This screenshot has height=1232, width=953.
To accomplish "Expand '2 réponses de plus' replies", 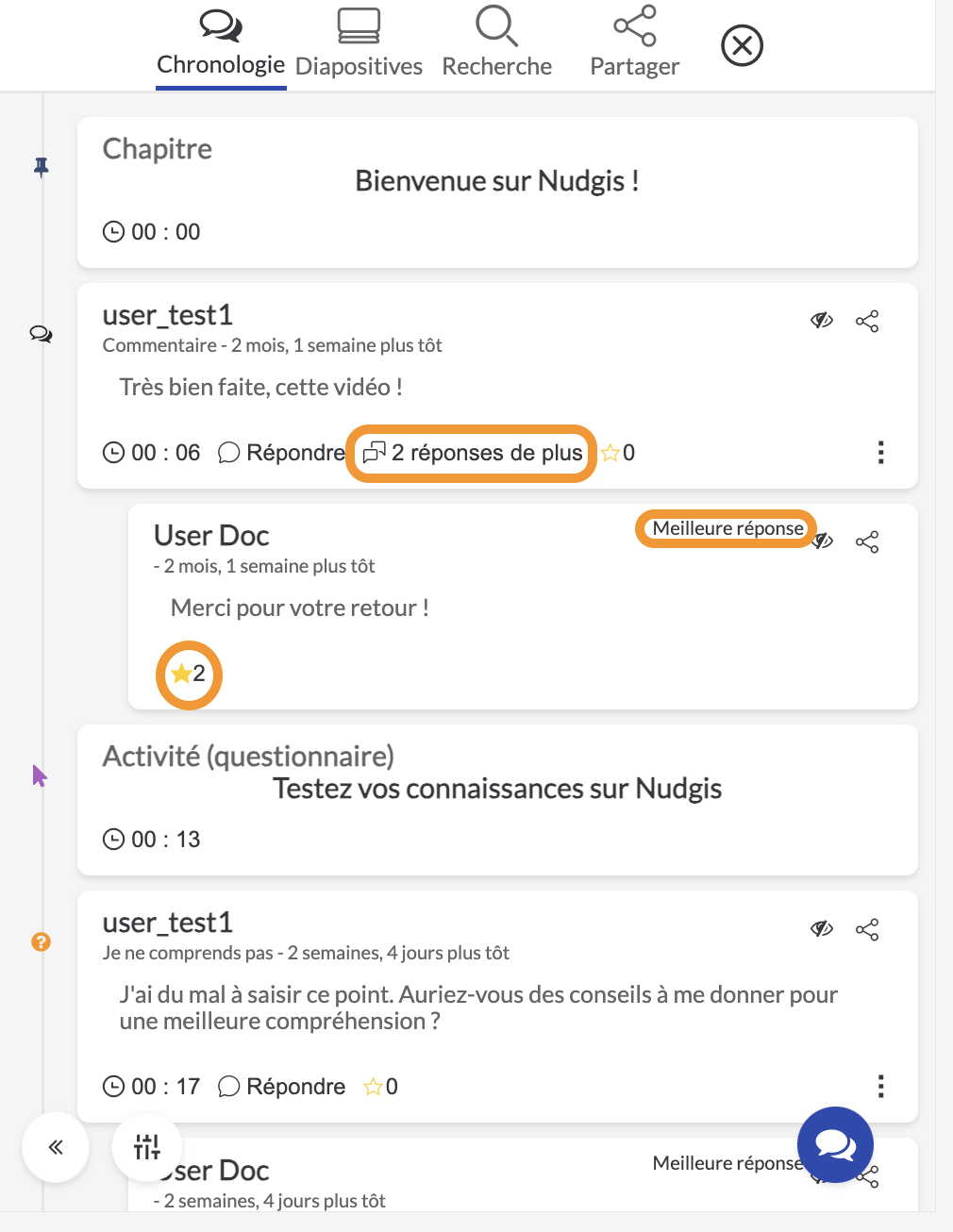I will click(473, 453).
